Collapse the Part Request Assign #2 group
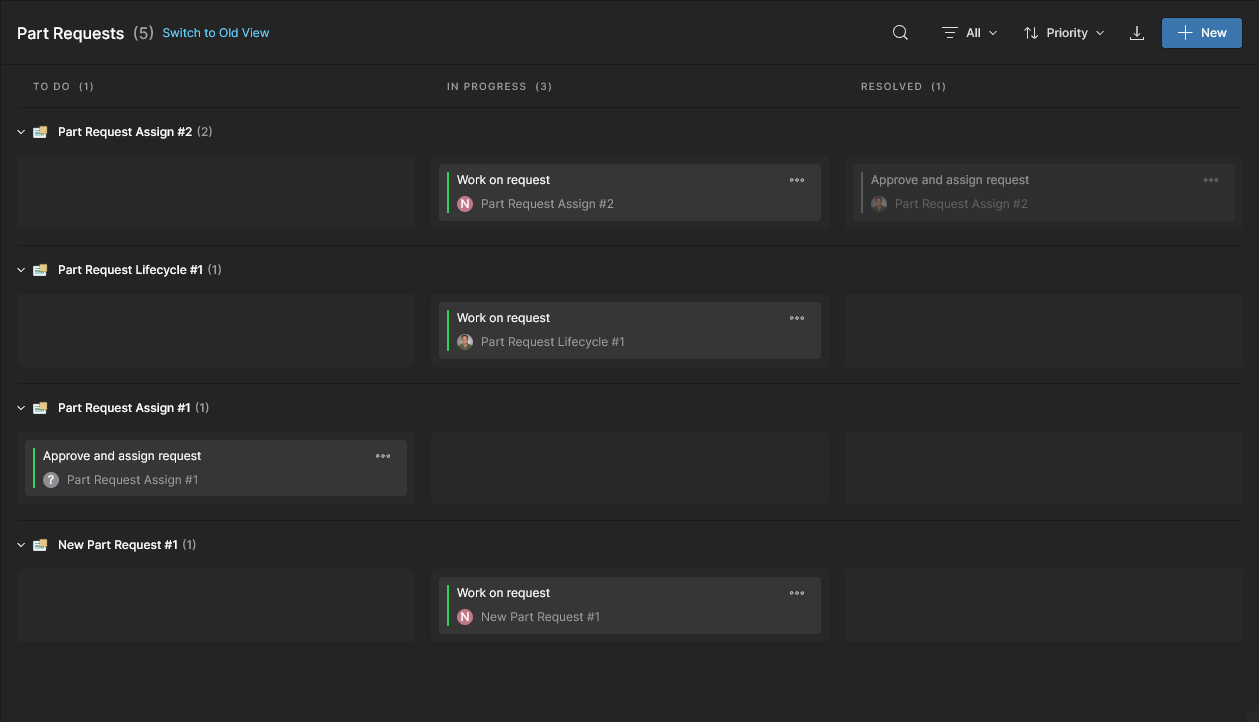This screenshot has height=722, width=1259. 21,132
